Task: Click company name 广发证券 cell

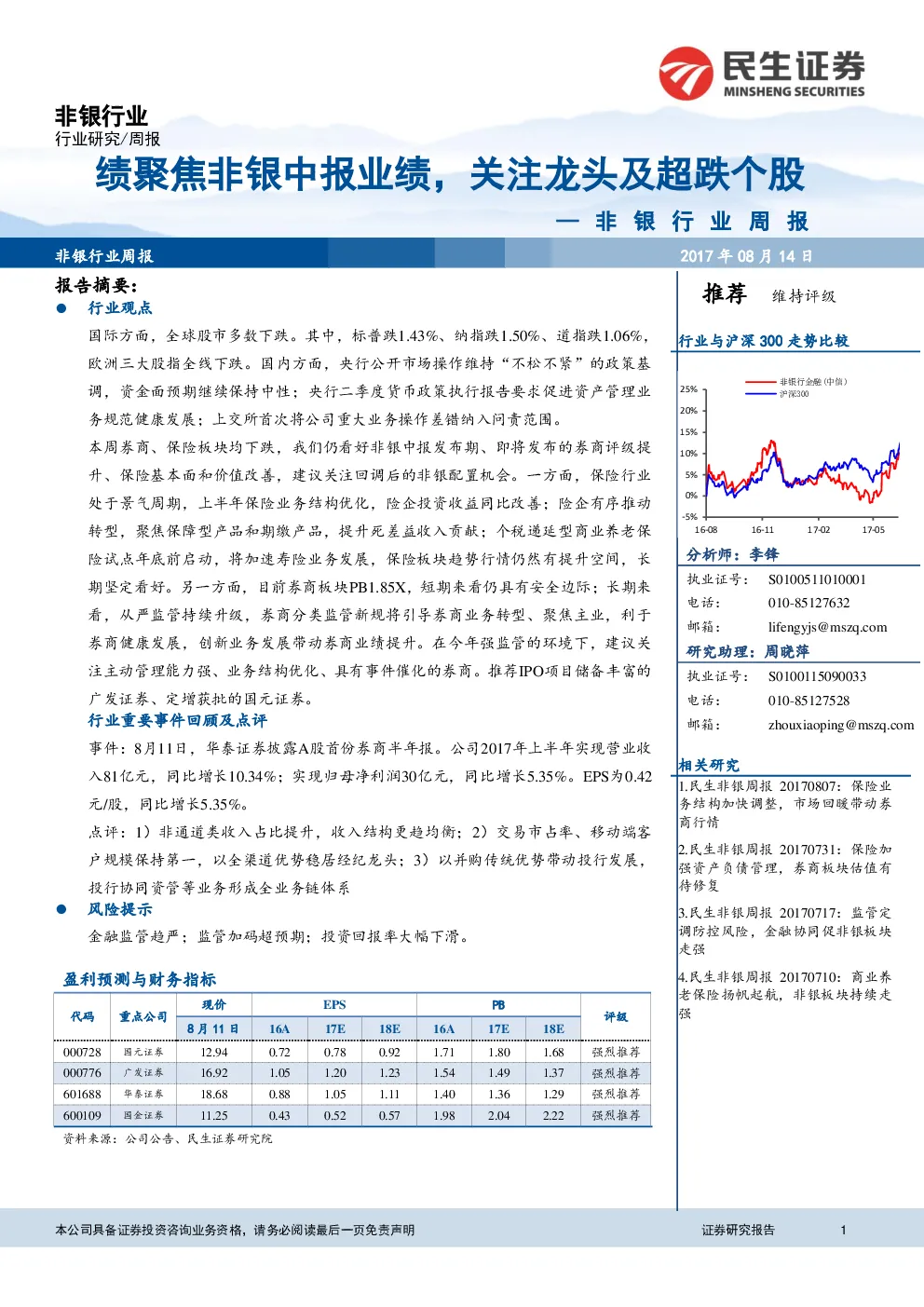Action: tap(143, 1073)
